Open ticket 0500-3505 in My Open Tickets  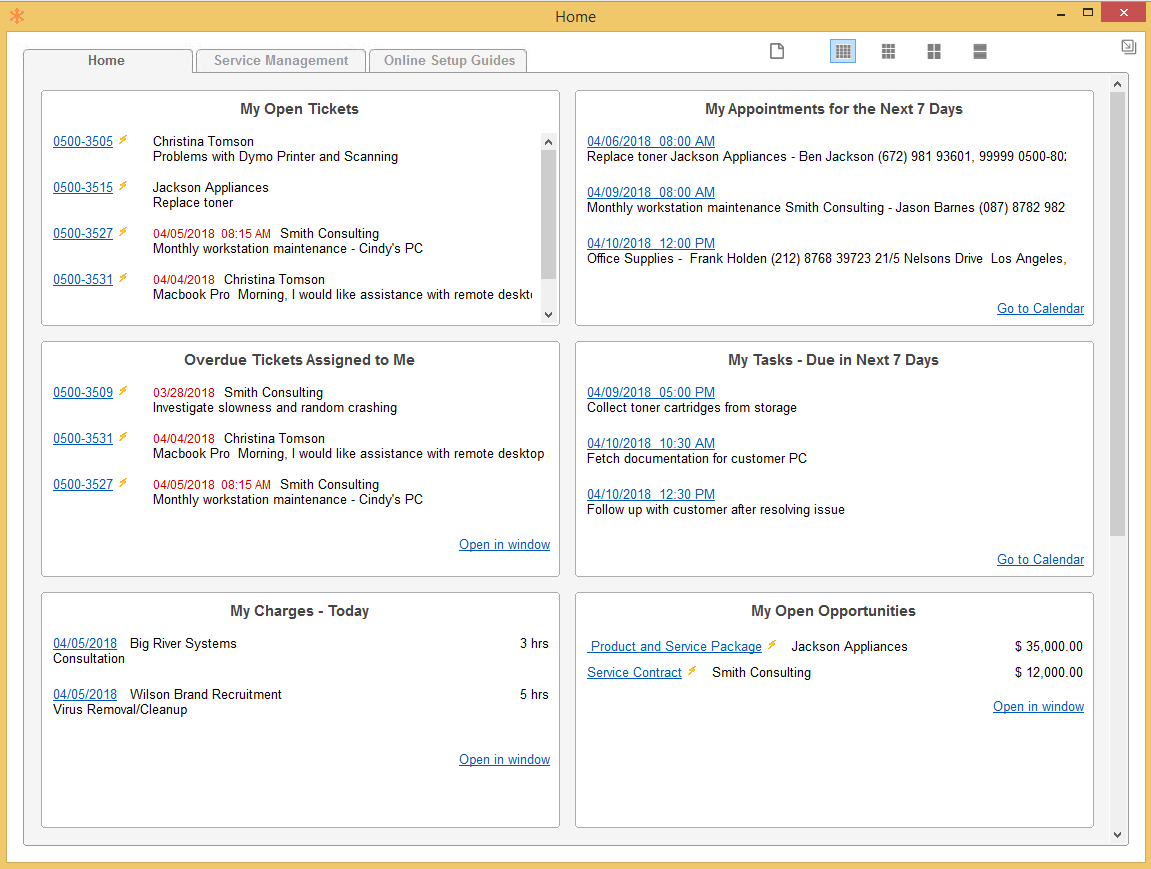point(83,142)
